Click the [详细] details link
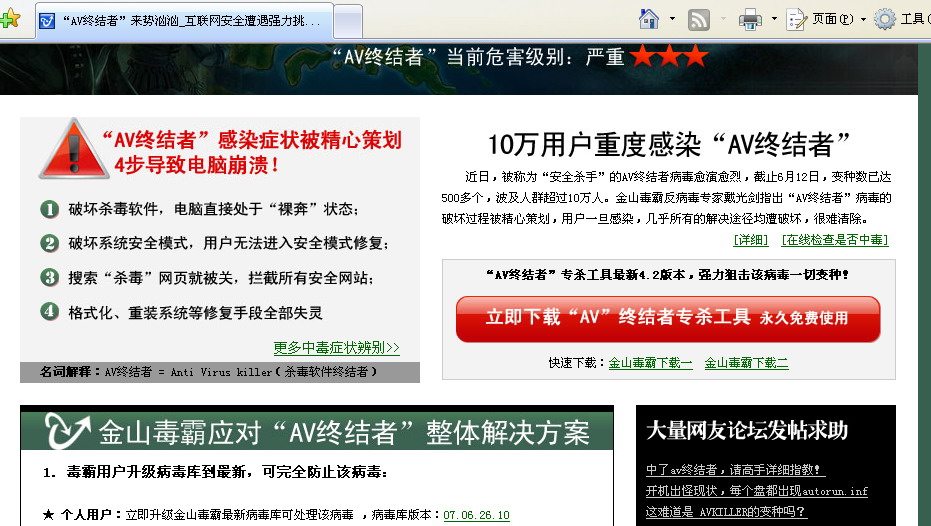The image size is (931, 526). 750,240
